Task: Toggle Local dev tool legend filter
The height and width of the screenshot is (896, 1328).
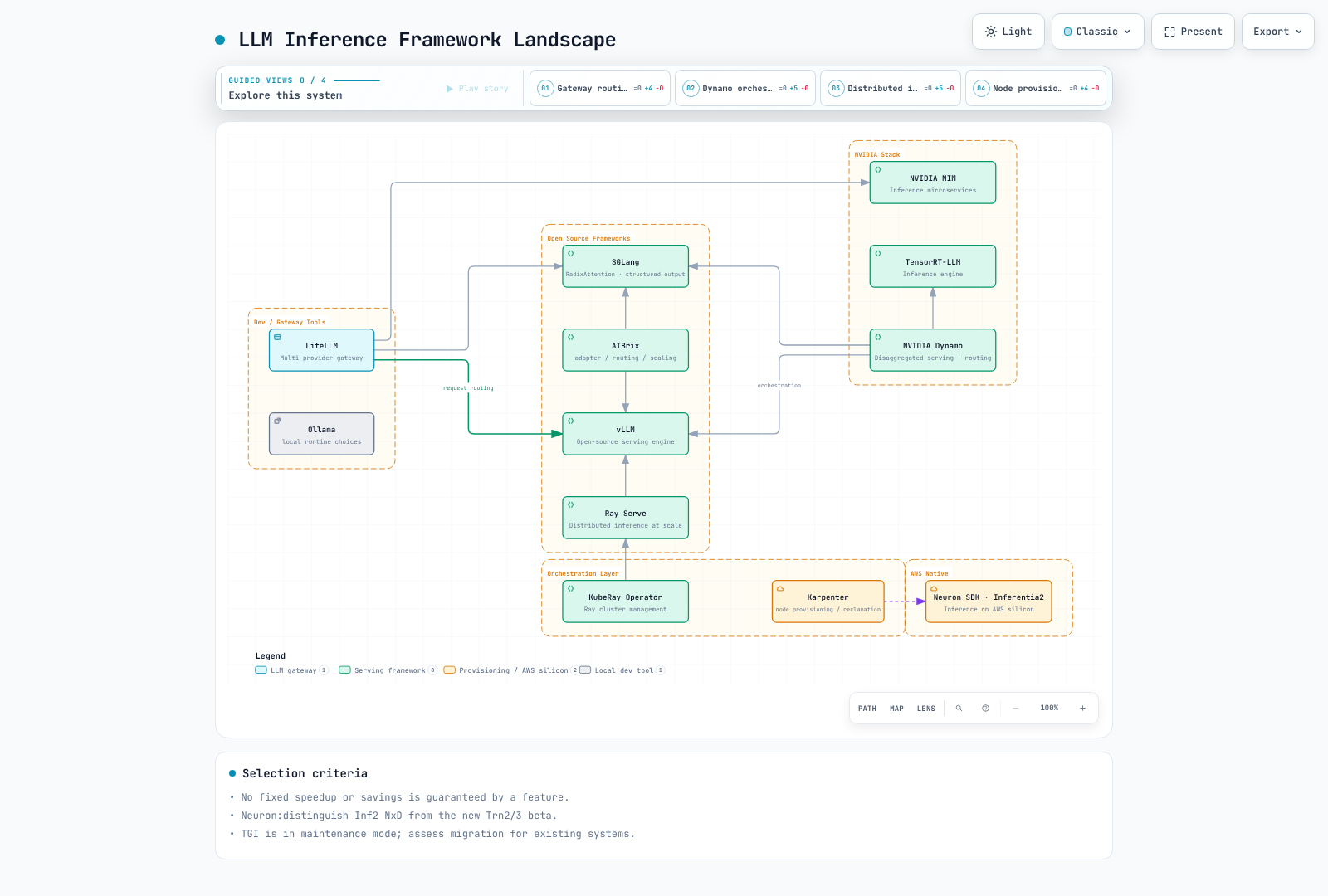Action: [x=622, y=670]
